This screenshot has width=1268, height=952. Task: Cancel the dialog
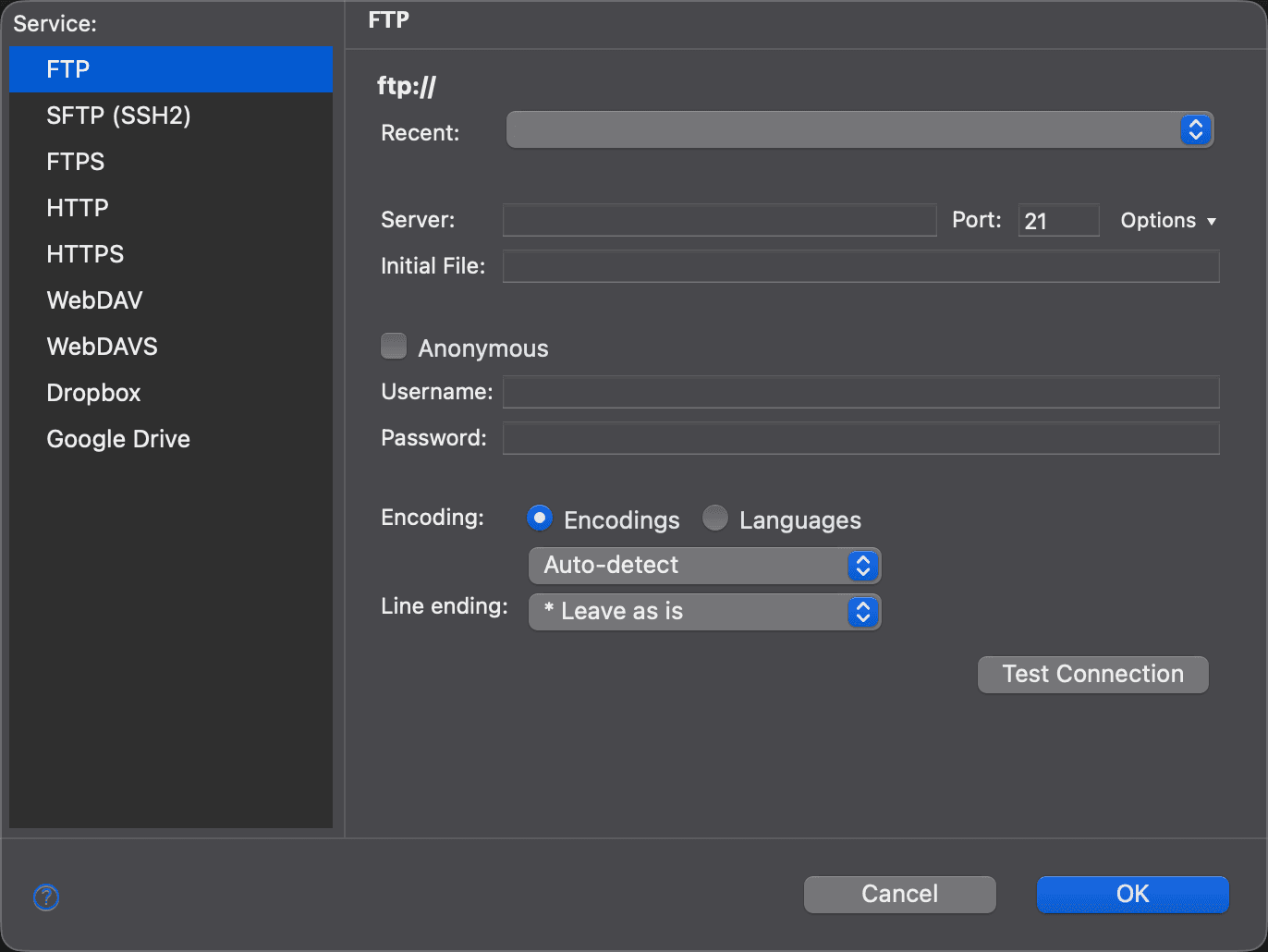click(900, 894)
